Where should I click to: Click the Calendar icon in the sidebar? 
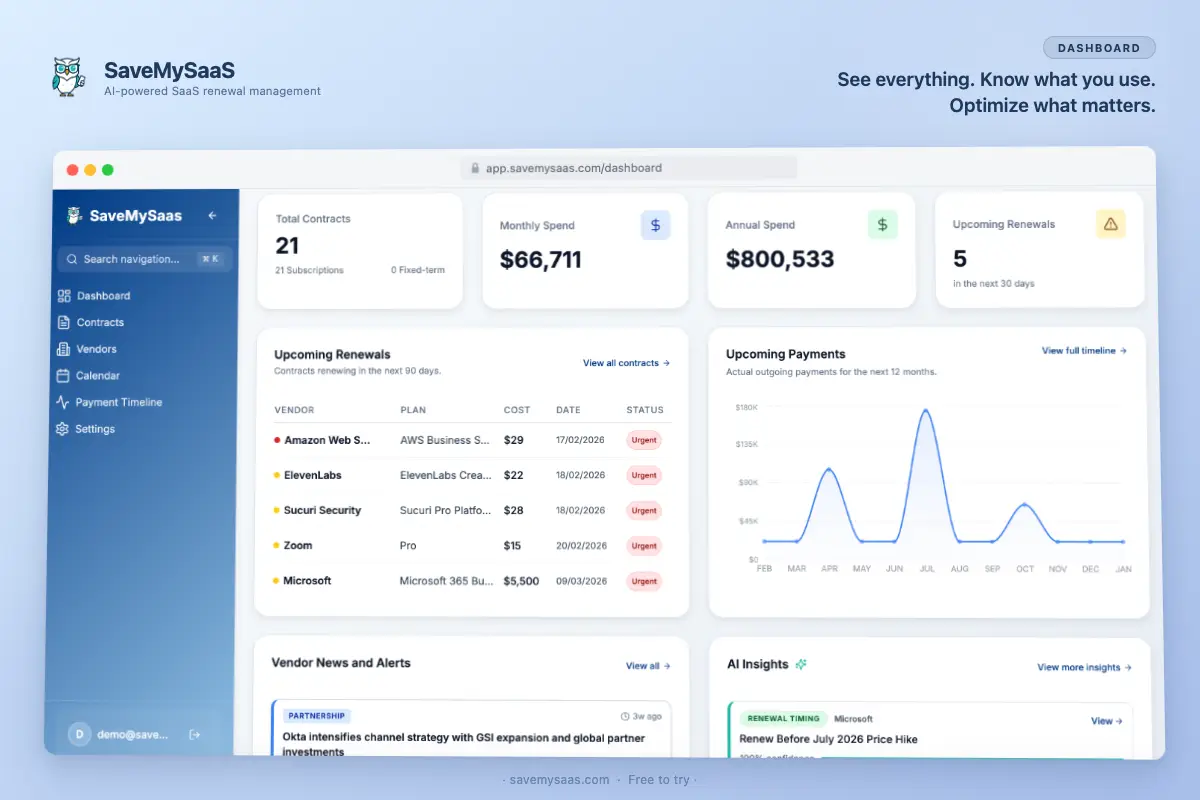[x=64, y=376]
